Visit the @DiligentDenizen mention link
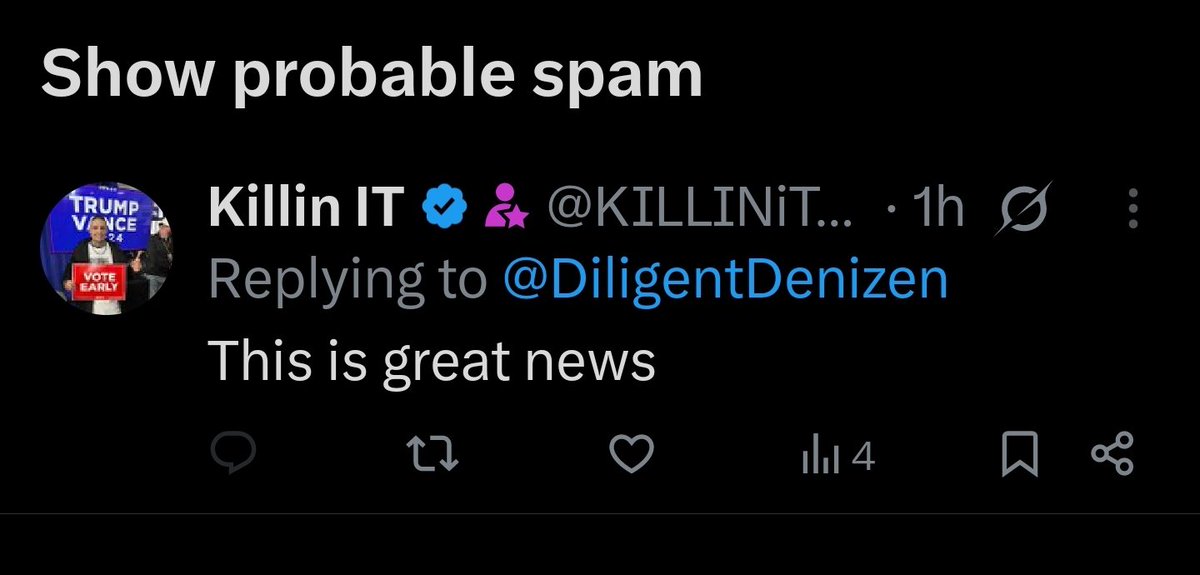The width and height of the screenshot is (1200, 575). pyautogui.click(x=725, y=281)
